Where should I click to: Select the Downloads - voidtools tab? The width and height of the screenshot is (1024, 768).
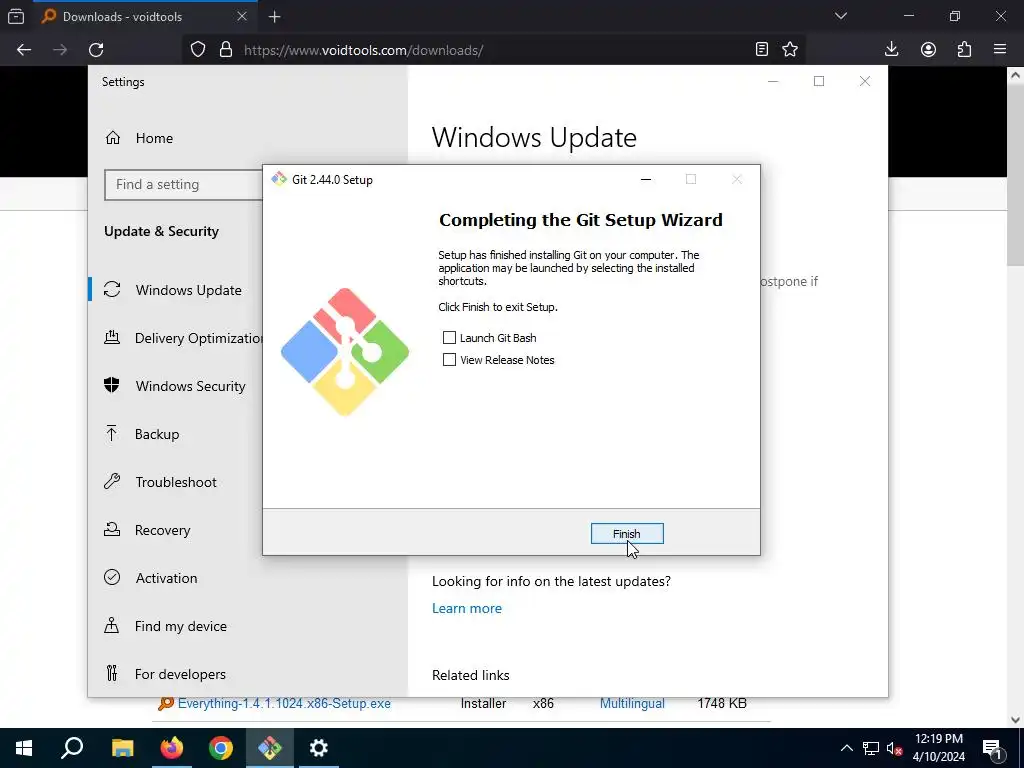click(144, 17)
